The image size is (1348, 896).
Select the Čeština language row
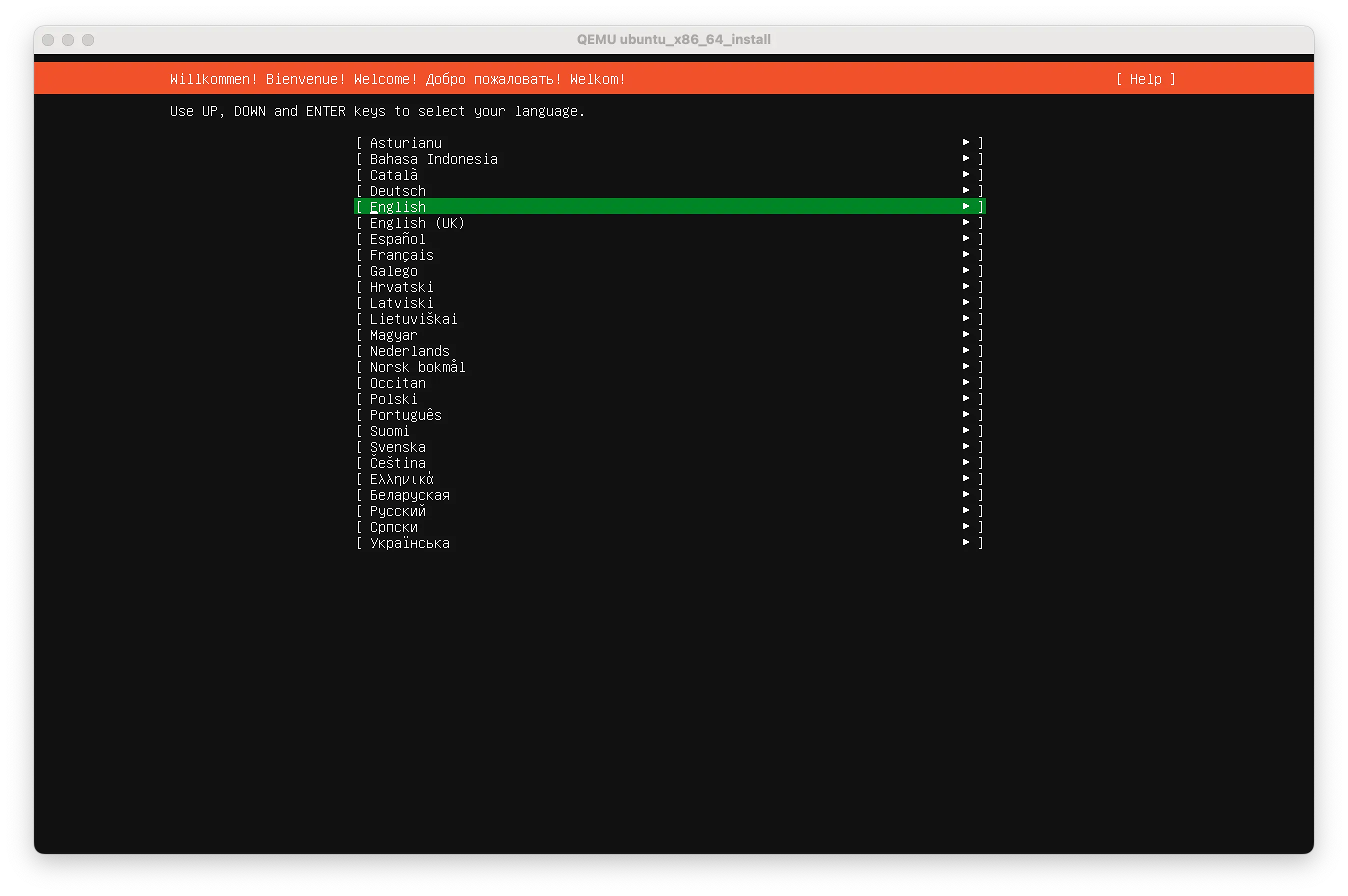pyautogui.click(x=397, y=463)
